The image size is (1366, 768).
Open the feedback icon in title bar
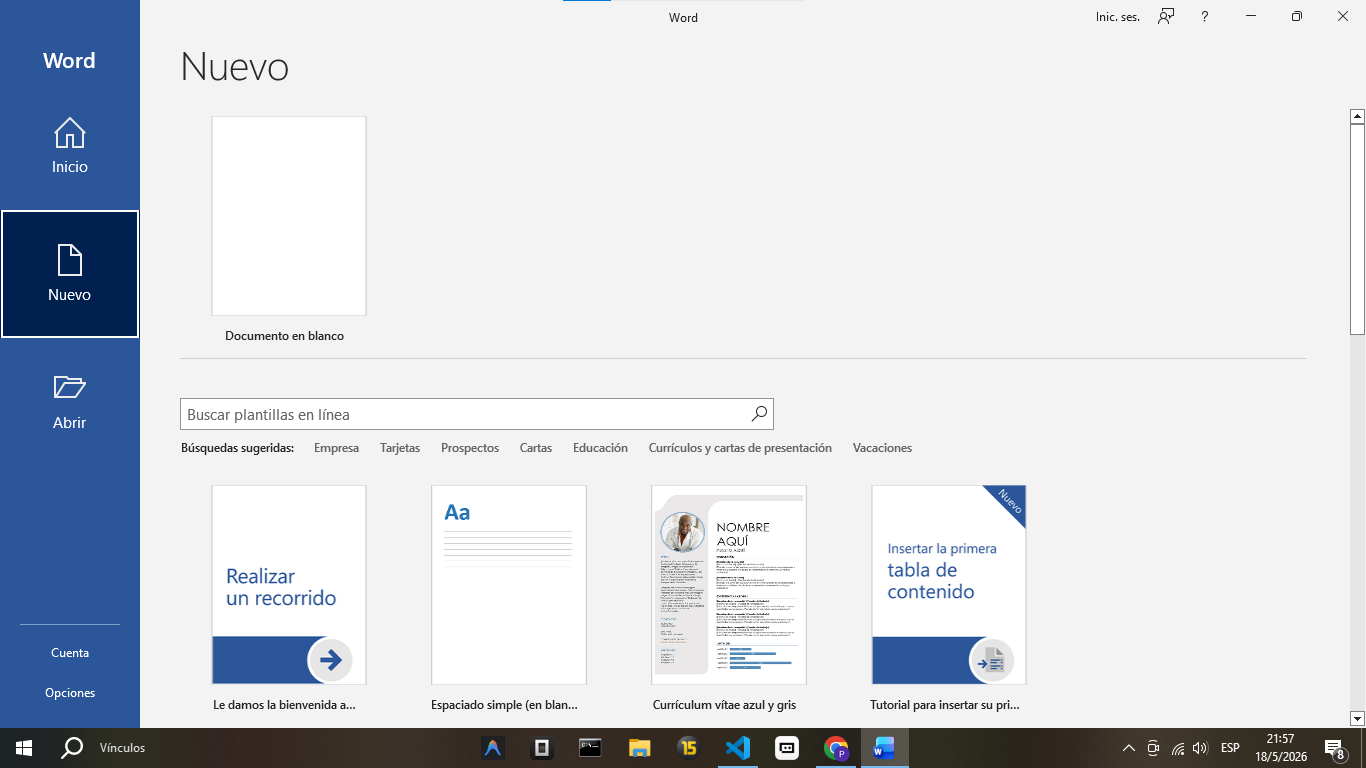pyautogui.click(x=1166, y=16)
